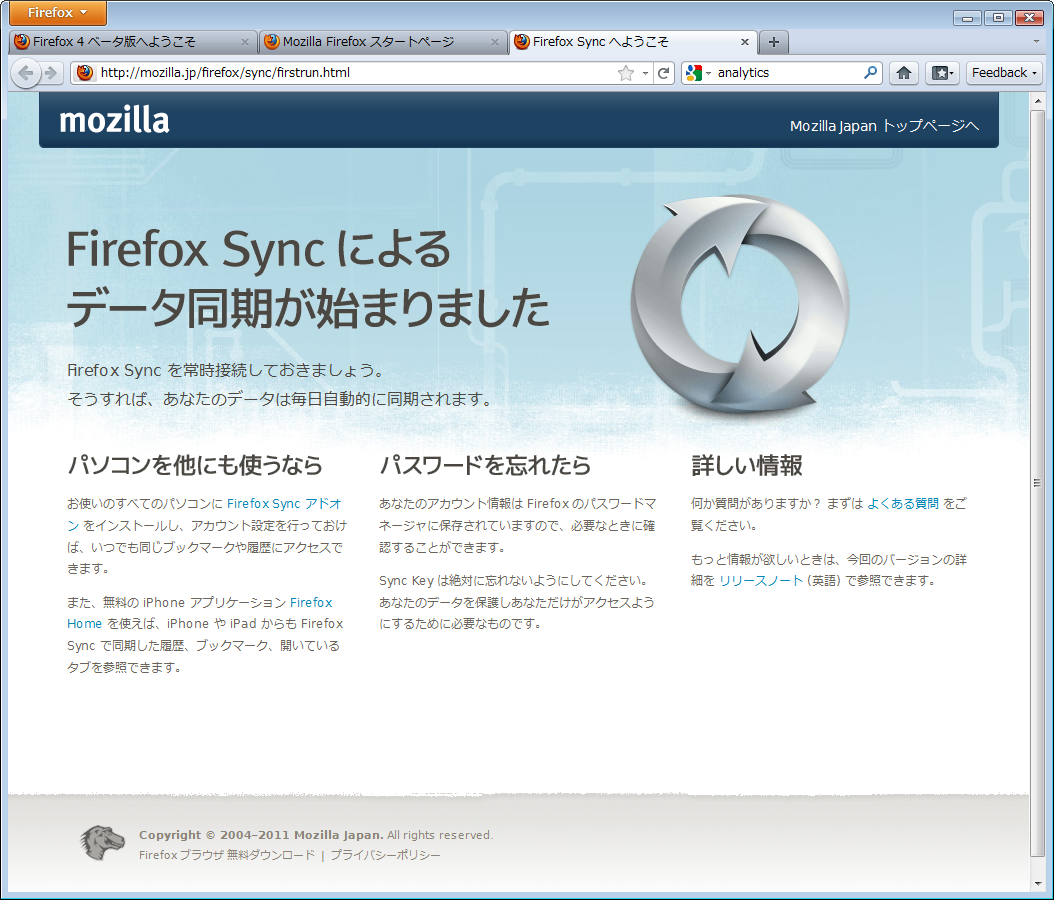This screenshot has width=1054, height=900.
Task: Close the Firefox Sync へようこそ tab
Action: [x=745, y=42]
